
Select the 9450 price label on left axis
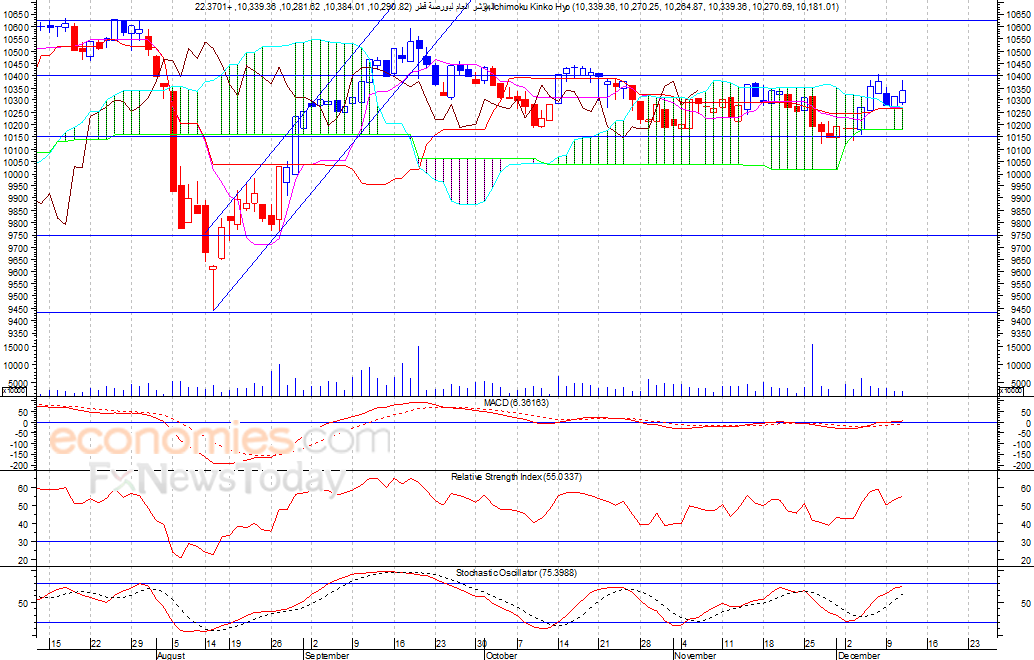(x=16, y=309)
